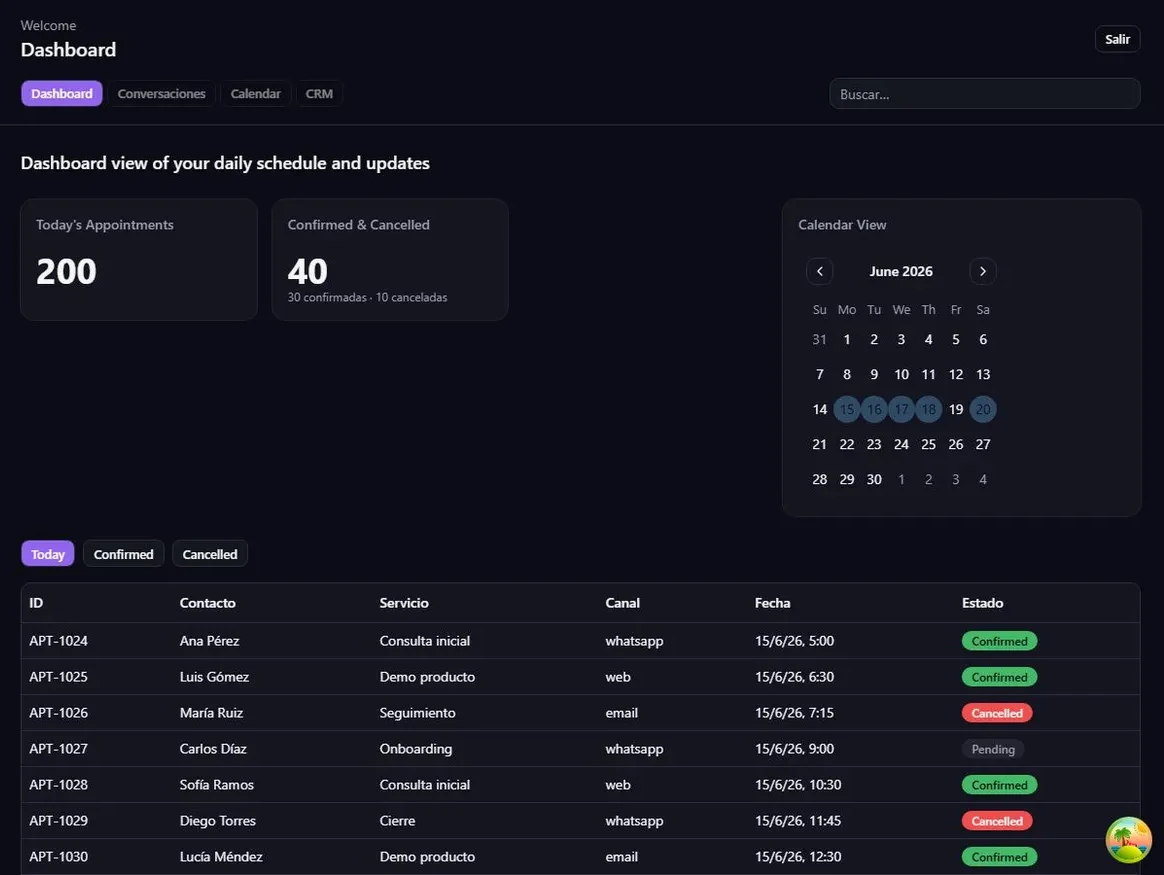The height and width of the screenshot is (875, 1164).
Task: Click the Cancelled badge for APT-1029
Action: [x=997, y=821]
